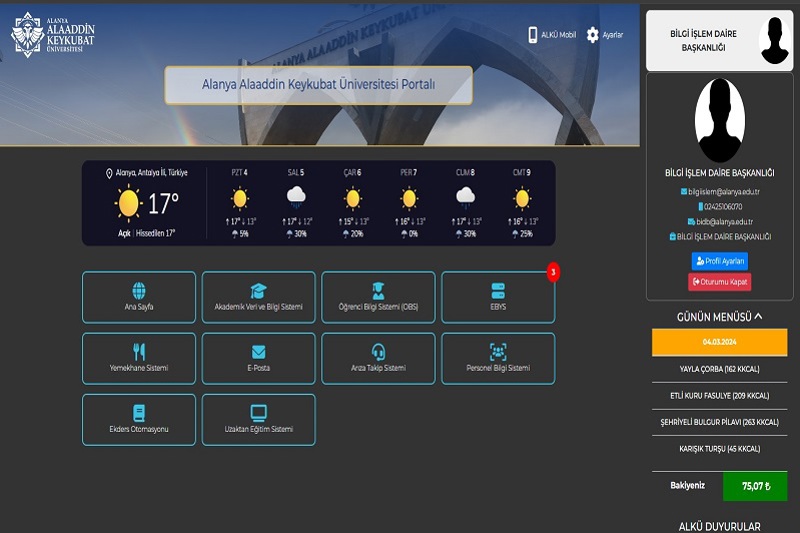This screenshot has width=800, height=533.
Task: Click the bilgiislem@alanya.edu.tr email address
Action: (x=723, y=192)
